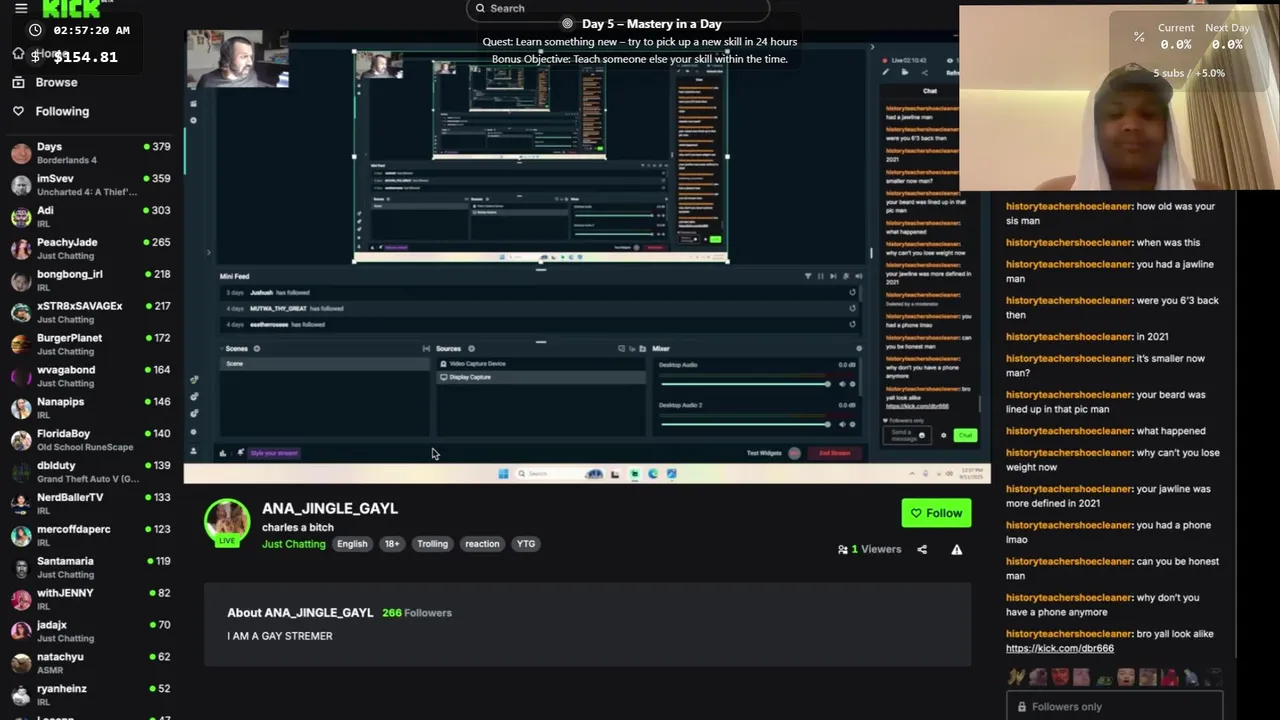Open ryanheinz channel
The width and height of the screenshot is (1280, 720).
click(90, 696)
